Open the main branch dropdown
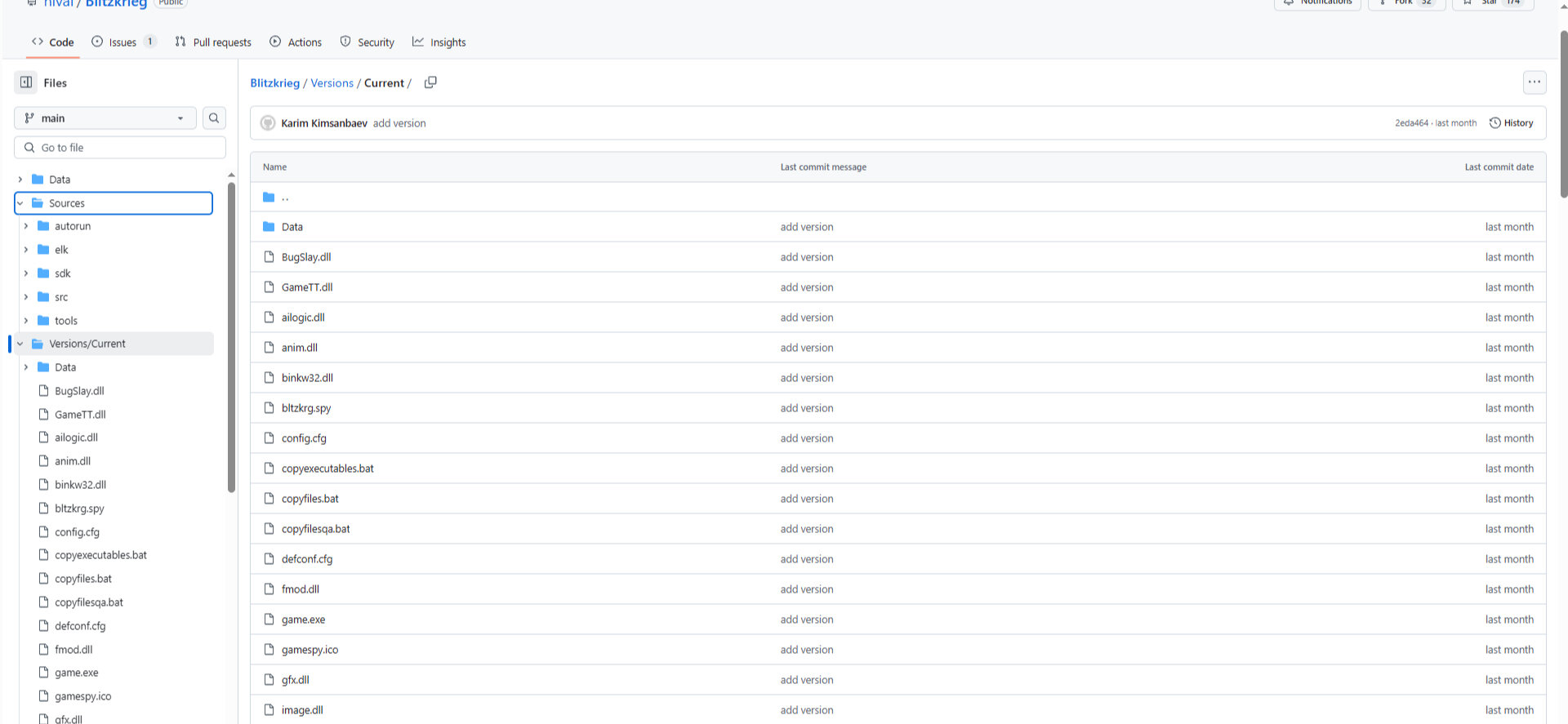This screenshot has width=1568, height=724. [105, 118]
